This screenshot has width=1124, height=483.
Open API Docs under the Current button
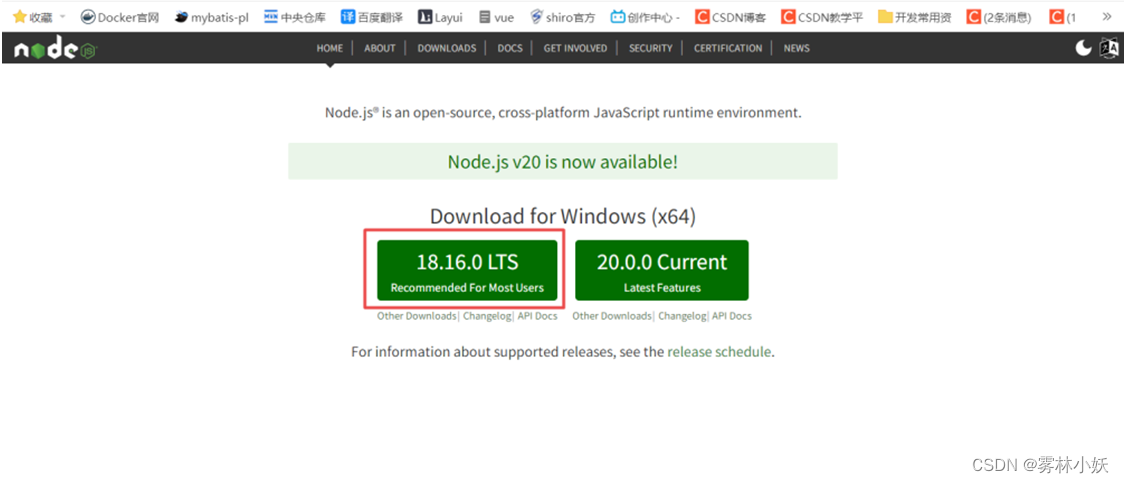click(x=732, y=316)
